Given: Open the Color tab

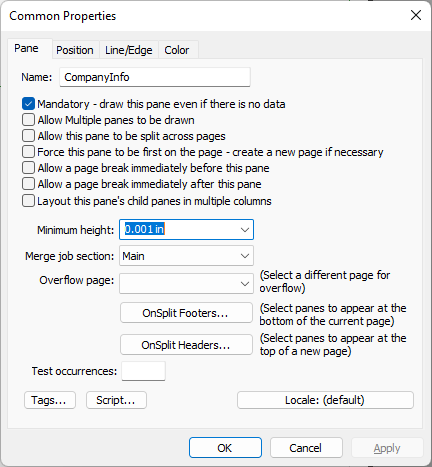Looking at the screenshot, I should pyautogui.click(x=177, y=50).
